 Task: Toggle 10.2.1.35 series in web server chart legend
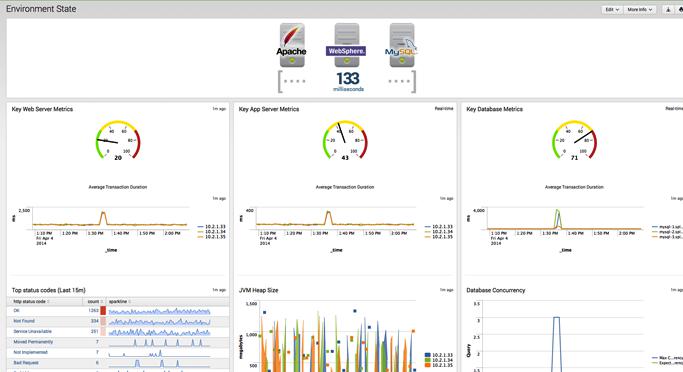(212, 237)
